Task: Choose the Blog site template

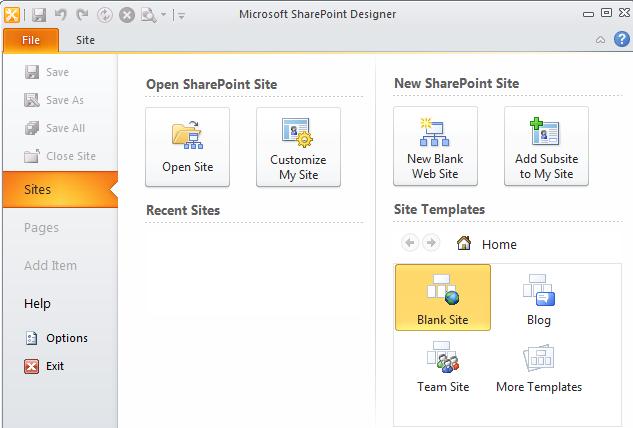Action: point(538,297)
